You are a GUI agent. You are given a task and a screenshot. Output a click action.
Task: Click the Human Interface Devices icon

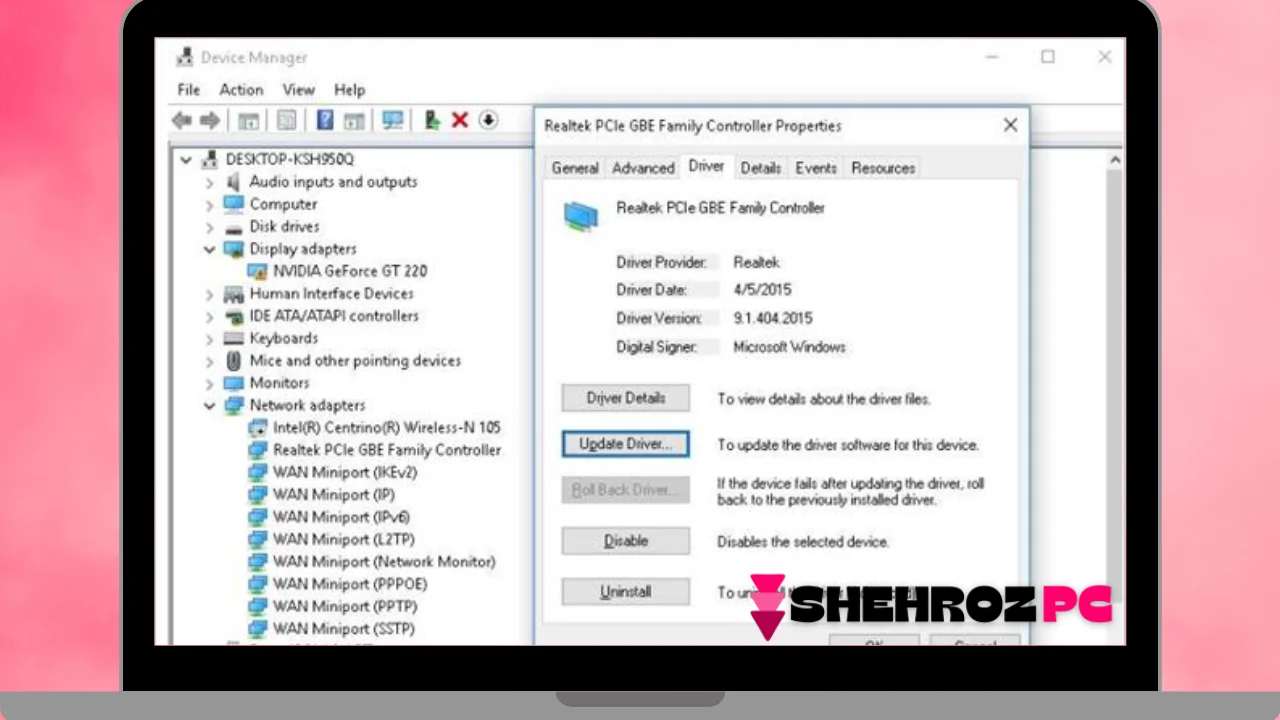(x=234, y=294)
